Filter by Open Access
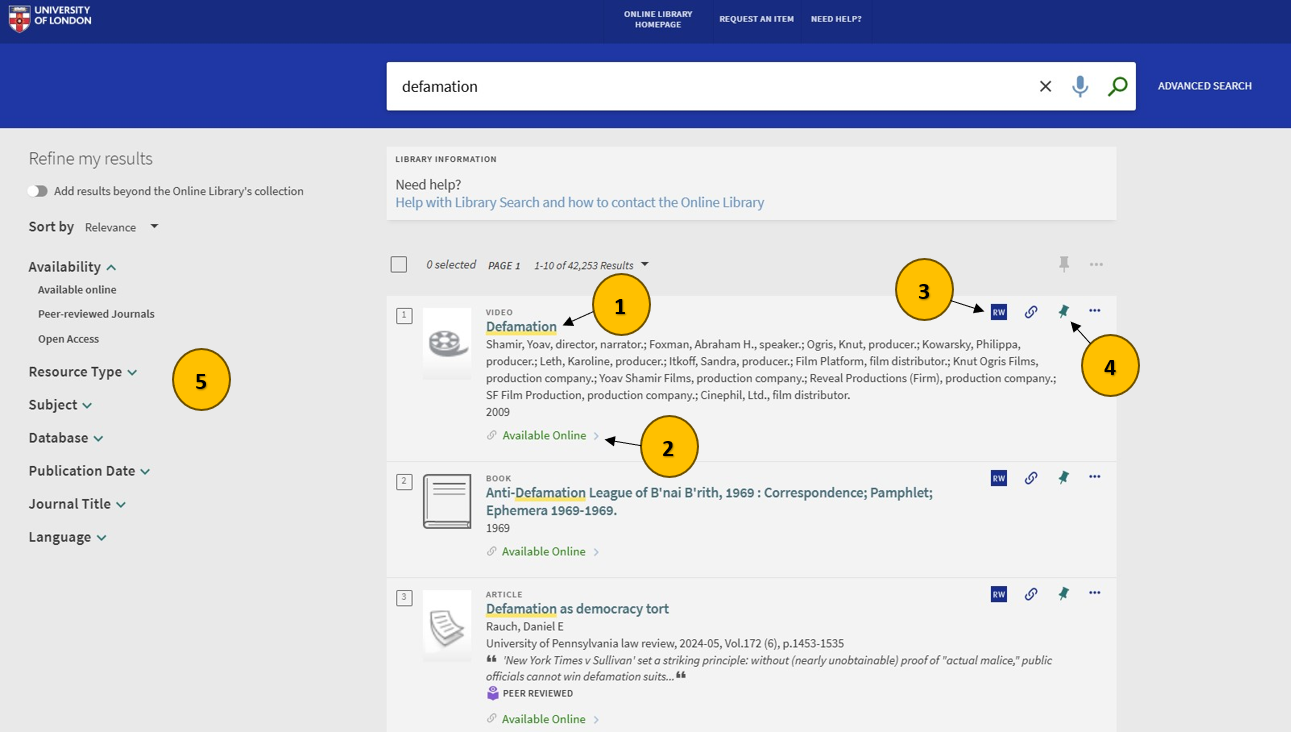Screen dimensions: 1291x732 pos(68,339)
